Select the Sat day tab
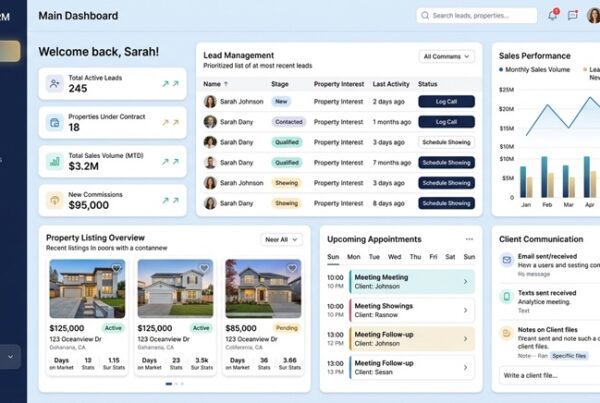 click(x=450, y=257)
